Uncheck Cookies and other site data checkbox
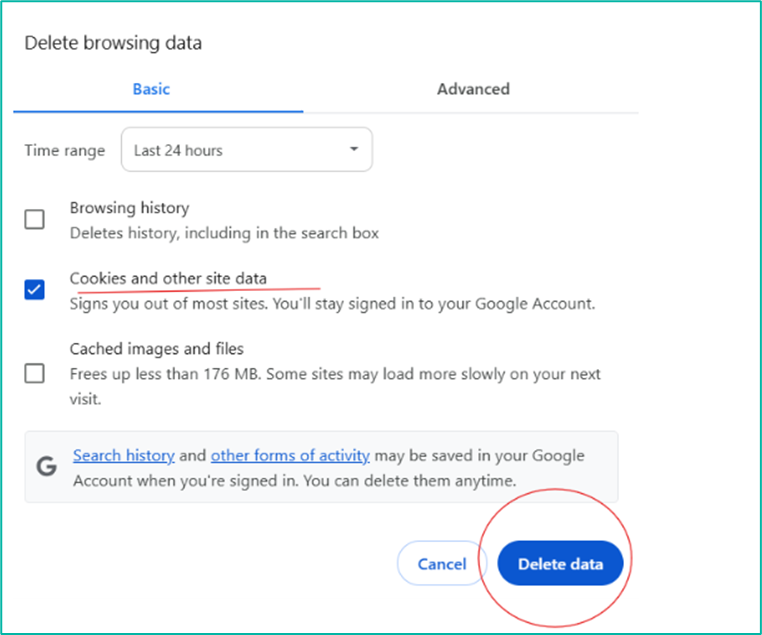This screenshot has width=762, height=635. click(35, 290)
